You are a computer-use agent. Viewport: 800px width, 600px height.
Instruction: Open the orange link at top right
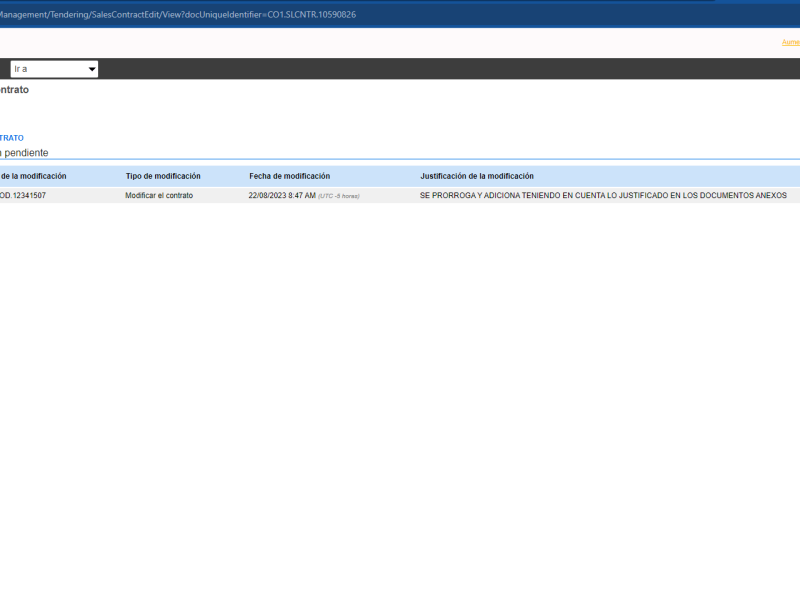click(791, 42)
